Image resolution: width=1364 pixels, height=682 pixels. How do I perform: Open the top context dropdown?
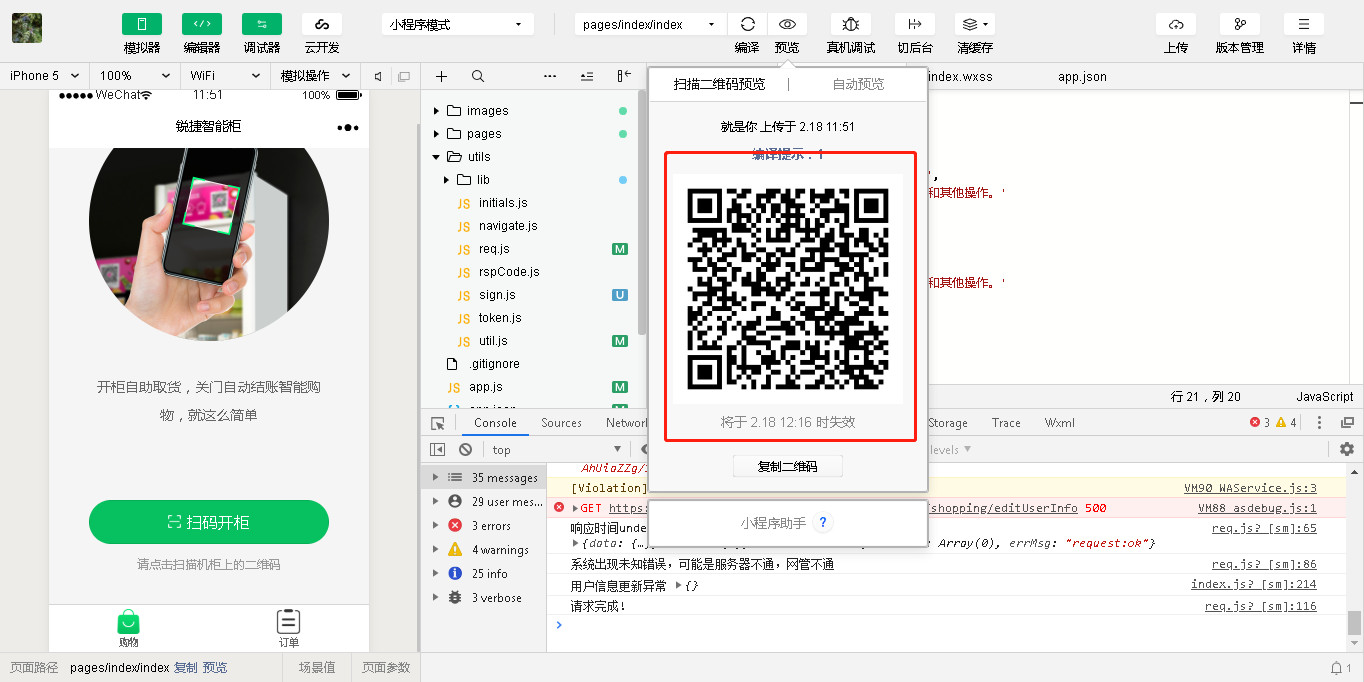click(557, 450)
